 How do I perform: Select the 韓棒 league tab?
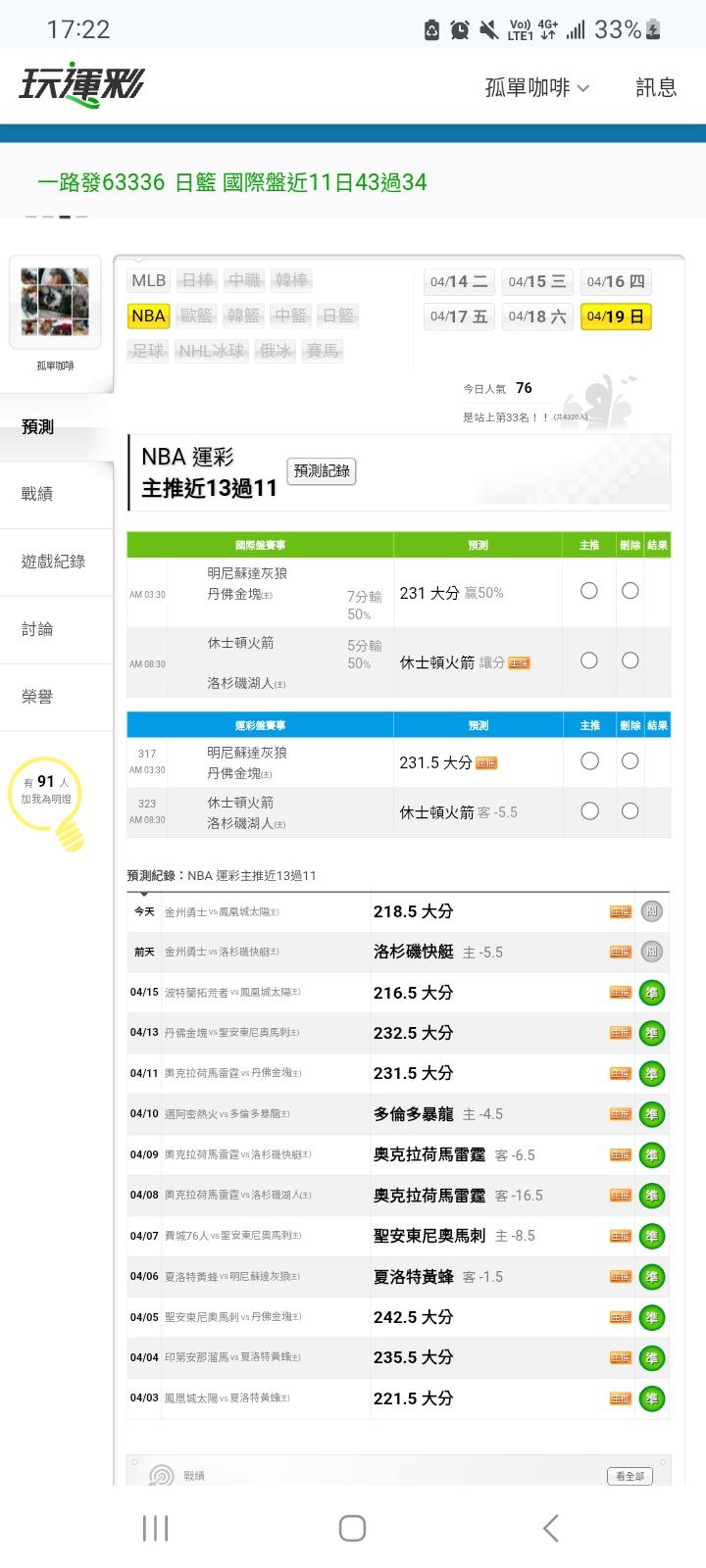[291, 280]
